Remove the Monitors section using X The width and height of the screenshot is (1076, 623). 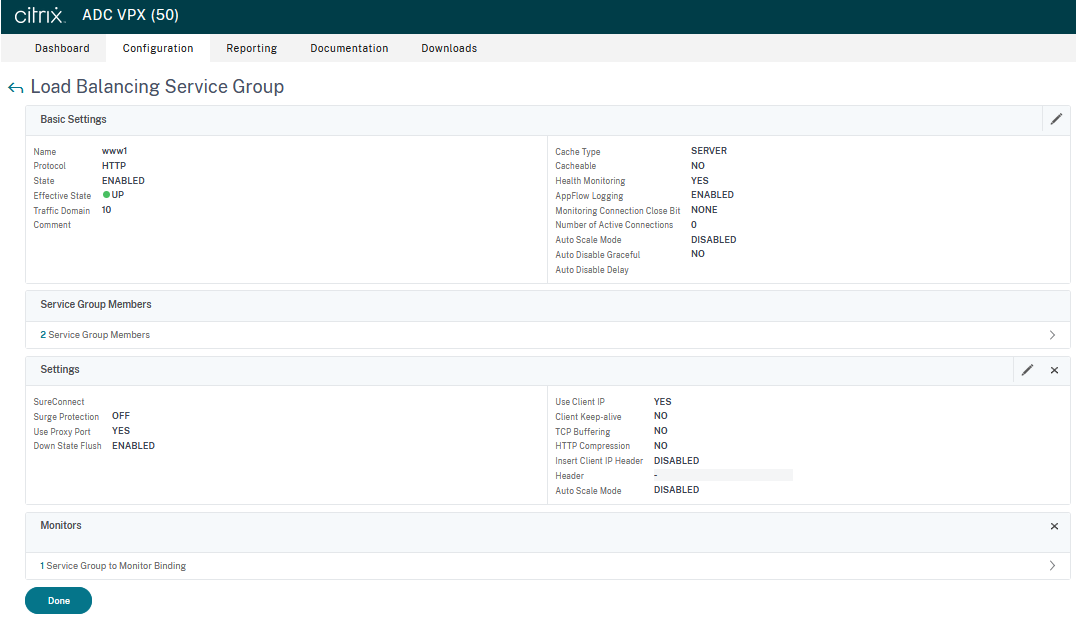click(1054, 526)
